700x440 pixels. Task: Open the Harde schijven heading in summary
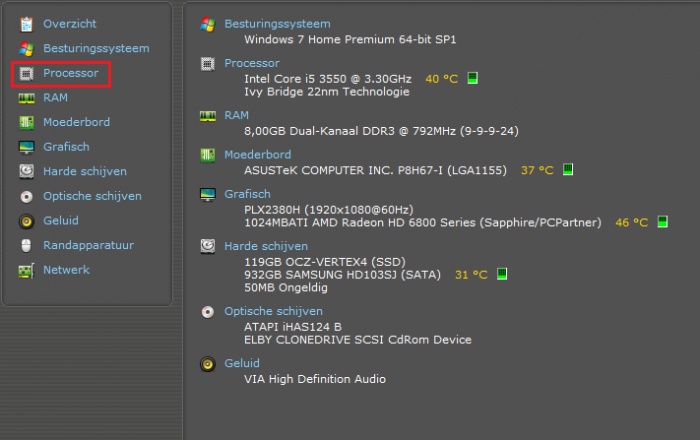[x=266, y=246]
